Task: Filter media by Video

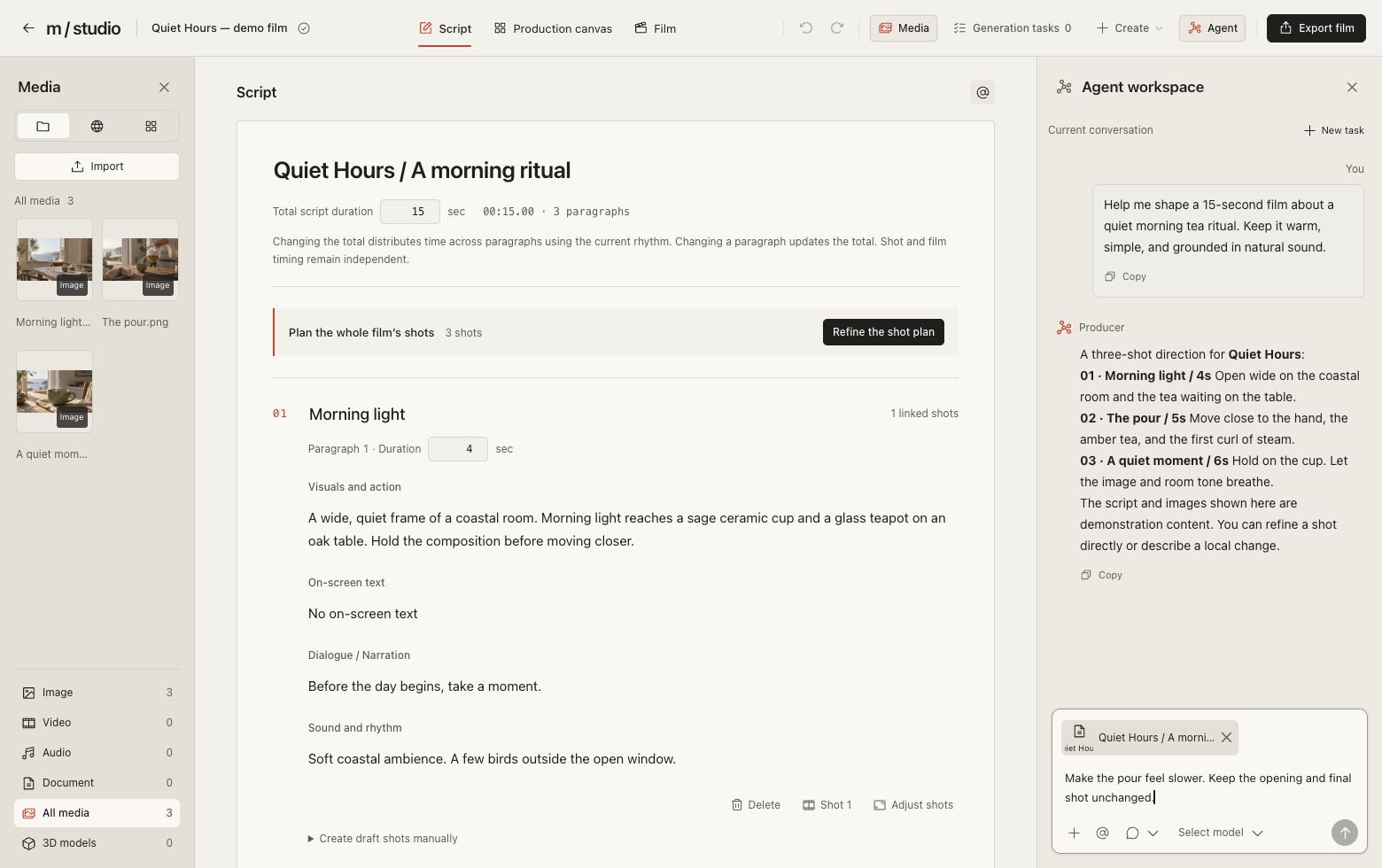Action: [x=97, y=723]
